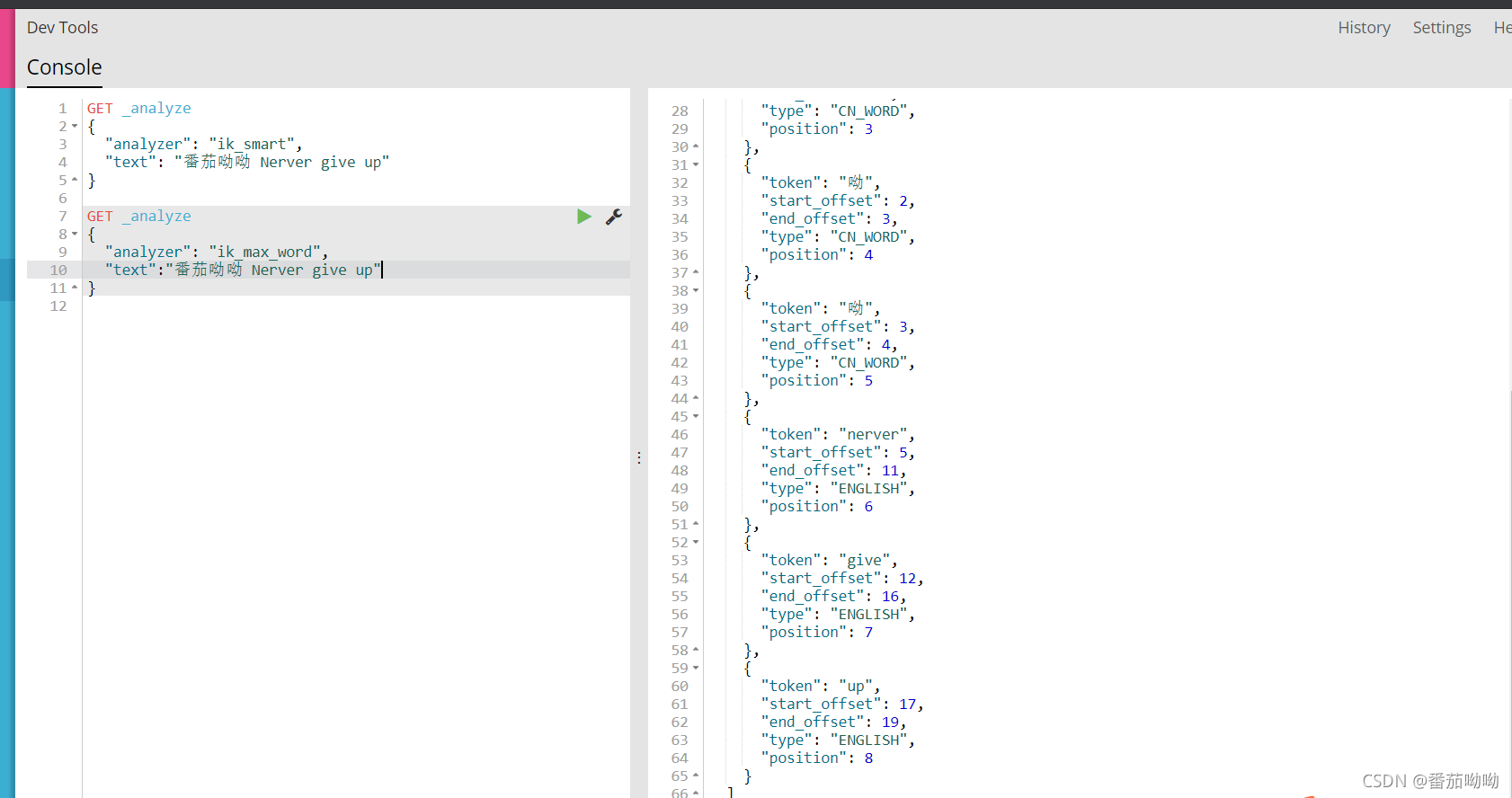The width and height of the screenshot is (1512, 798).
Task: Toggle fold arrow at editor line 5
Action: pos(75,180)
